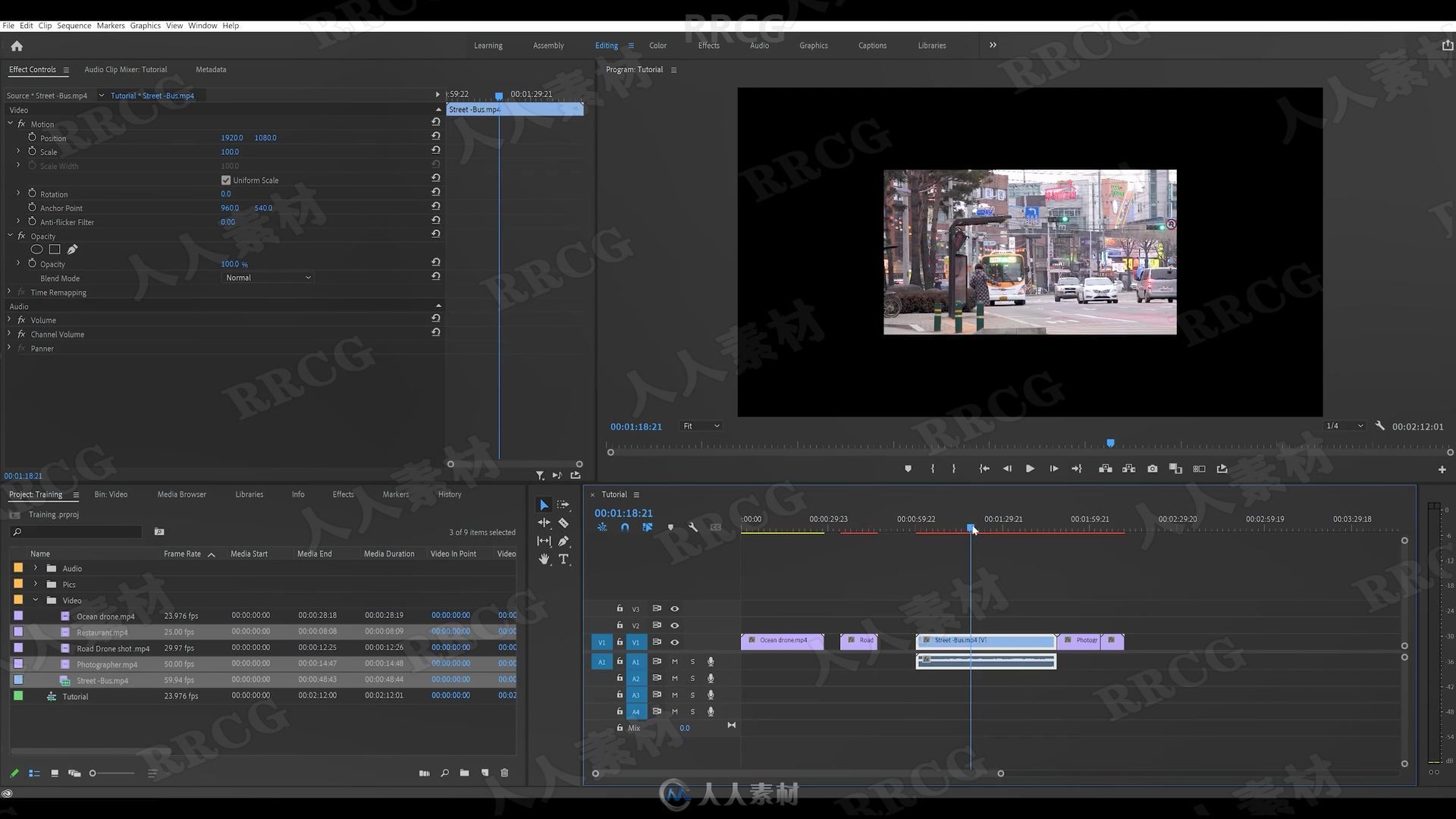Expand the Motion effect controls section
This screenshot has height=819, width=1456.
pyautogui.click(x=10, y=123)
